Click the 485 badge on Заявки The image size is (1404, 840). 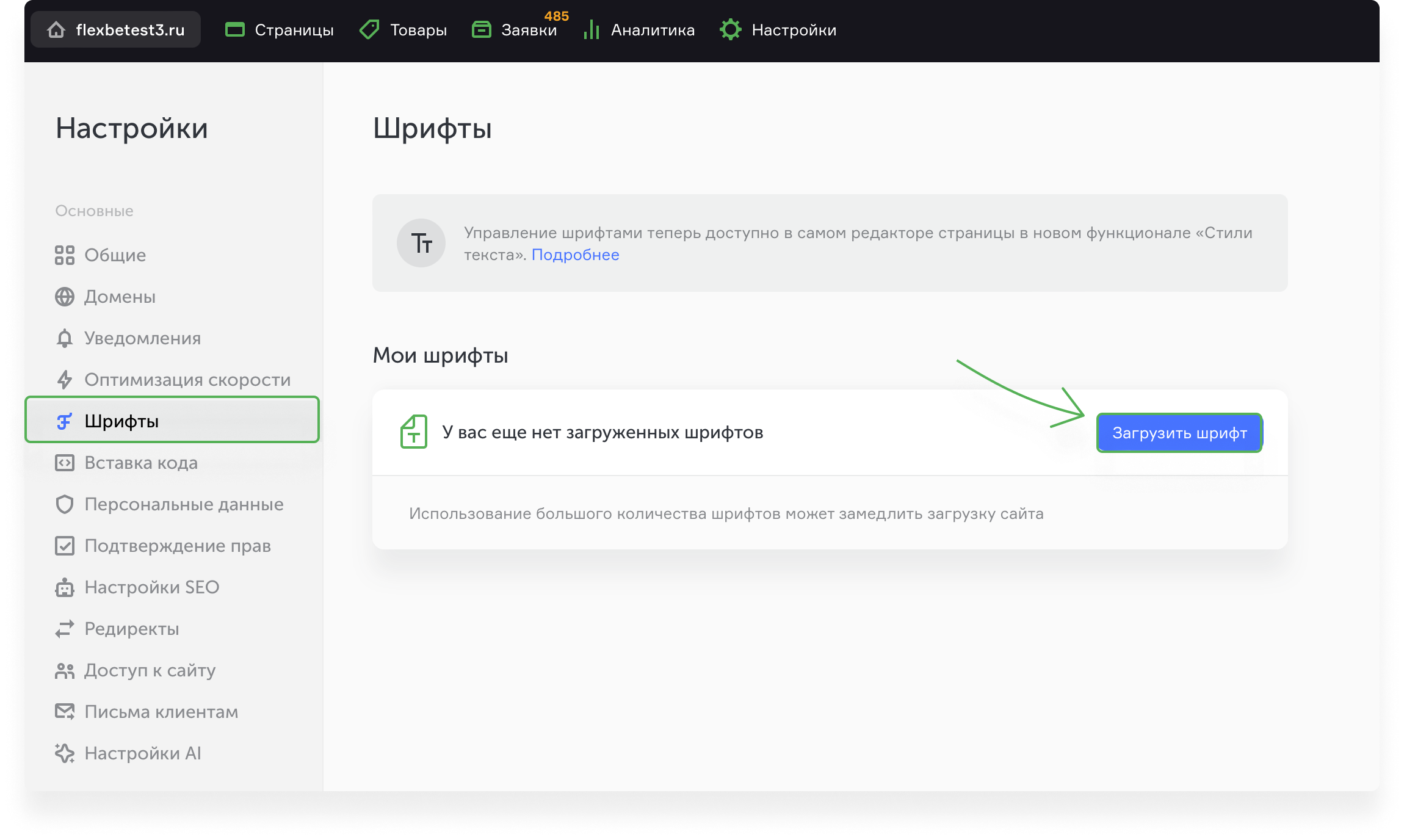556,16
